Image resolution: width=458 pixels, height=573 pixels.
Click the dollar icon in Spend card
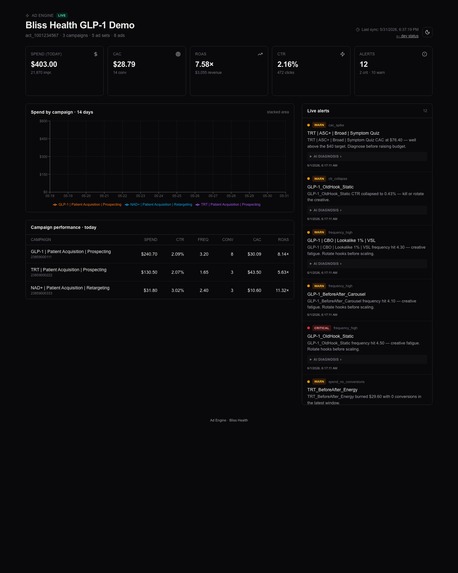[95, 54]
